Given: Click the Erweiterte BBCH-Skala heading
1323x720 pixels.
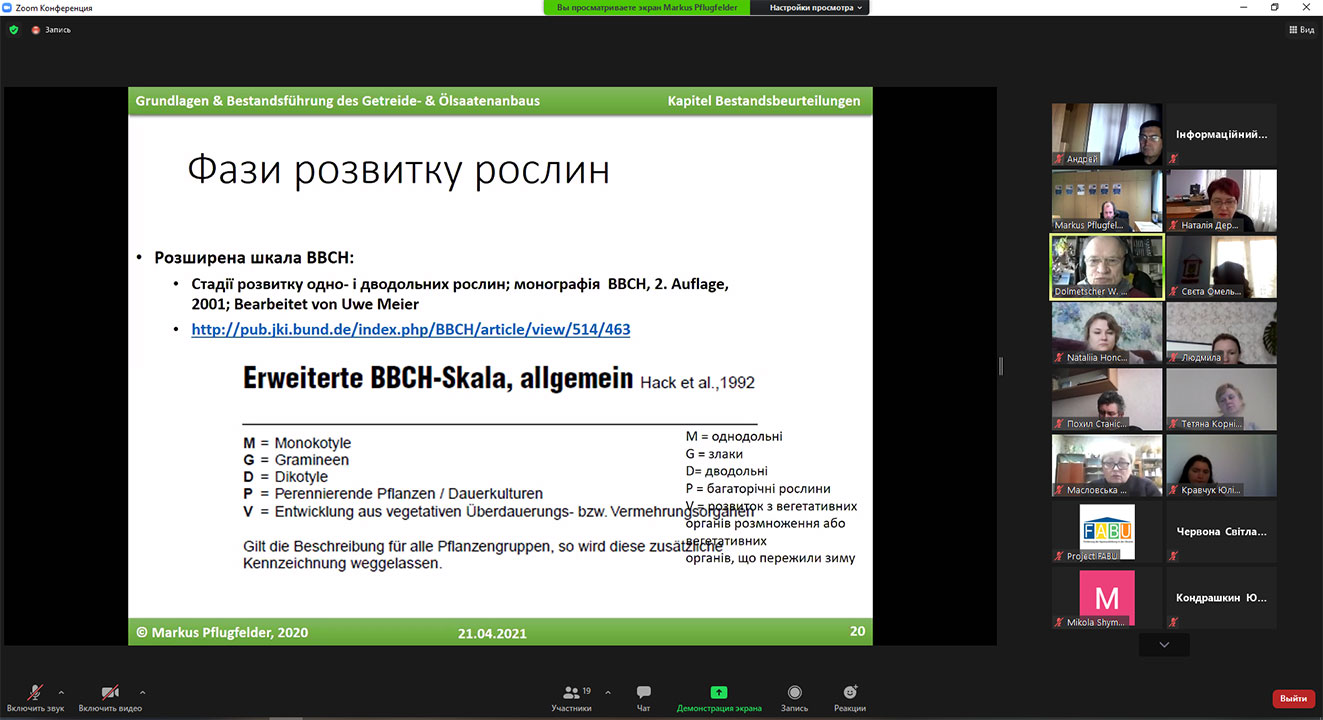Looking at the screenshot, I should pos(438,378).
